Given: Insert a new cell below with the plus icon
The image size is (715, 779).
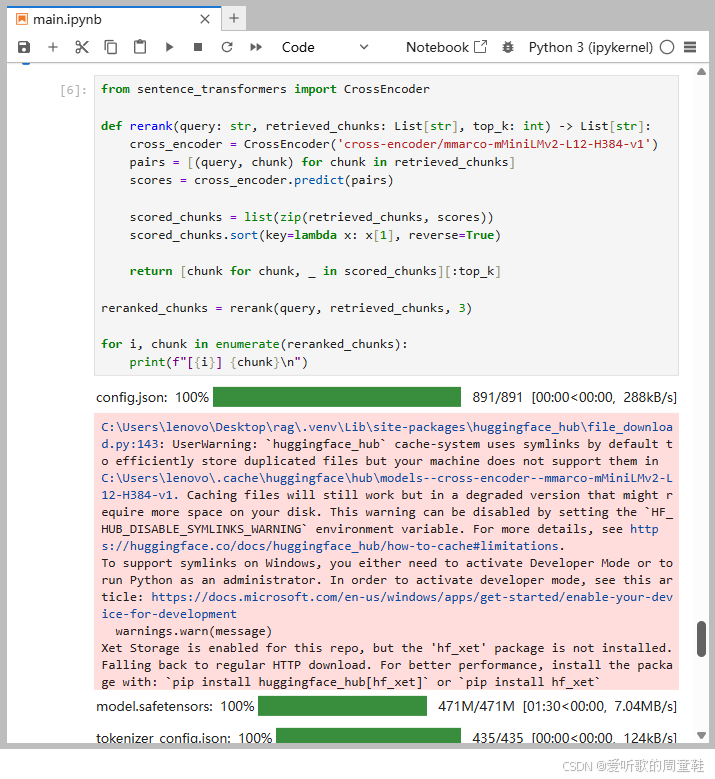Looking at the screenshot, I should pyautogui.click(x=53, y=47).
